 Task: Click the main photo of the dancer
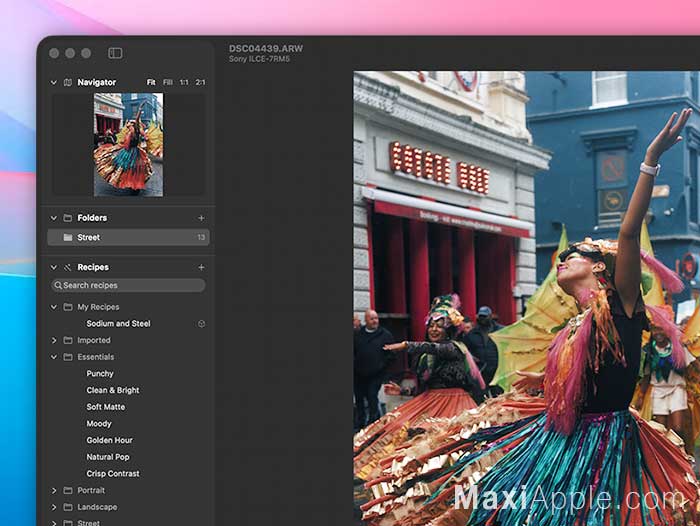coord(527,298)
